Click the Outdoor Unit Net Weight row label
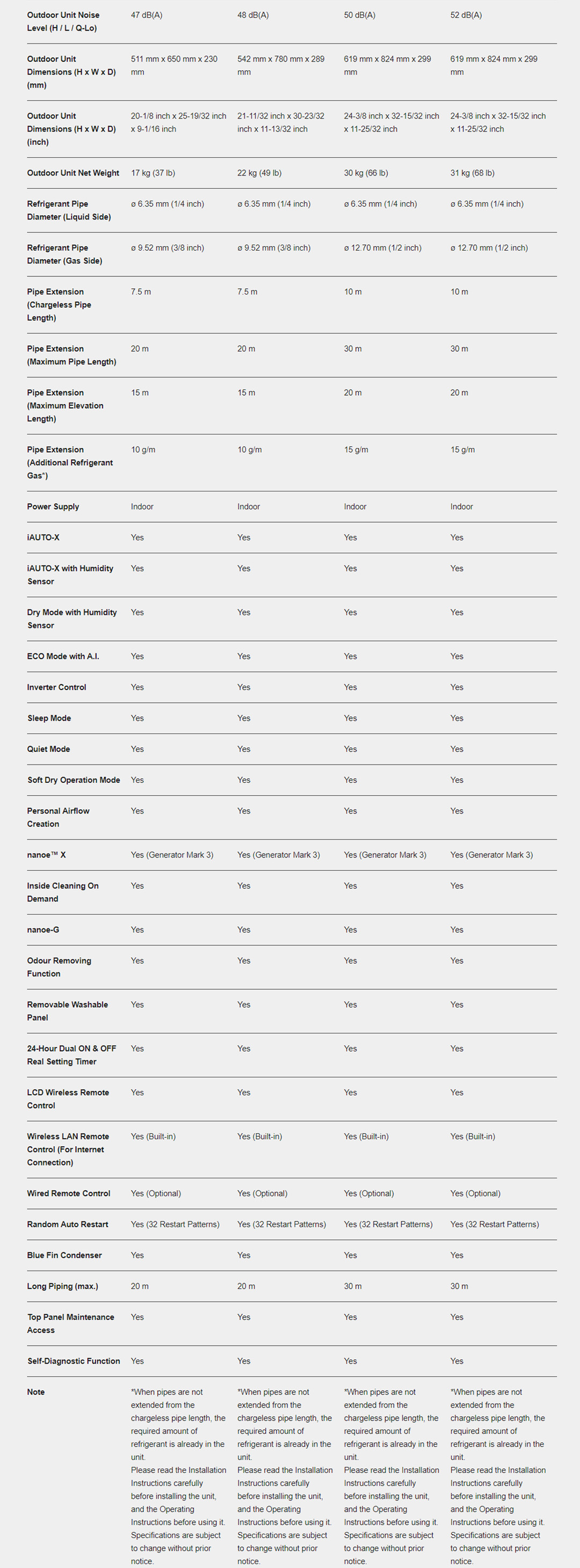This screenshot has width=580, height=1568. 73,173
